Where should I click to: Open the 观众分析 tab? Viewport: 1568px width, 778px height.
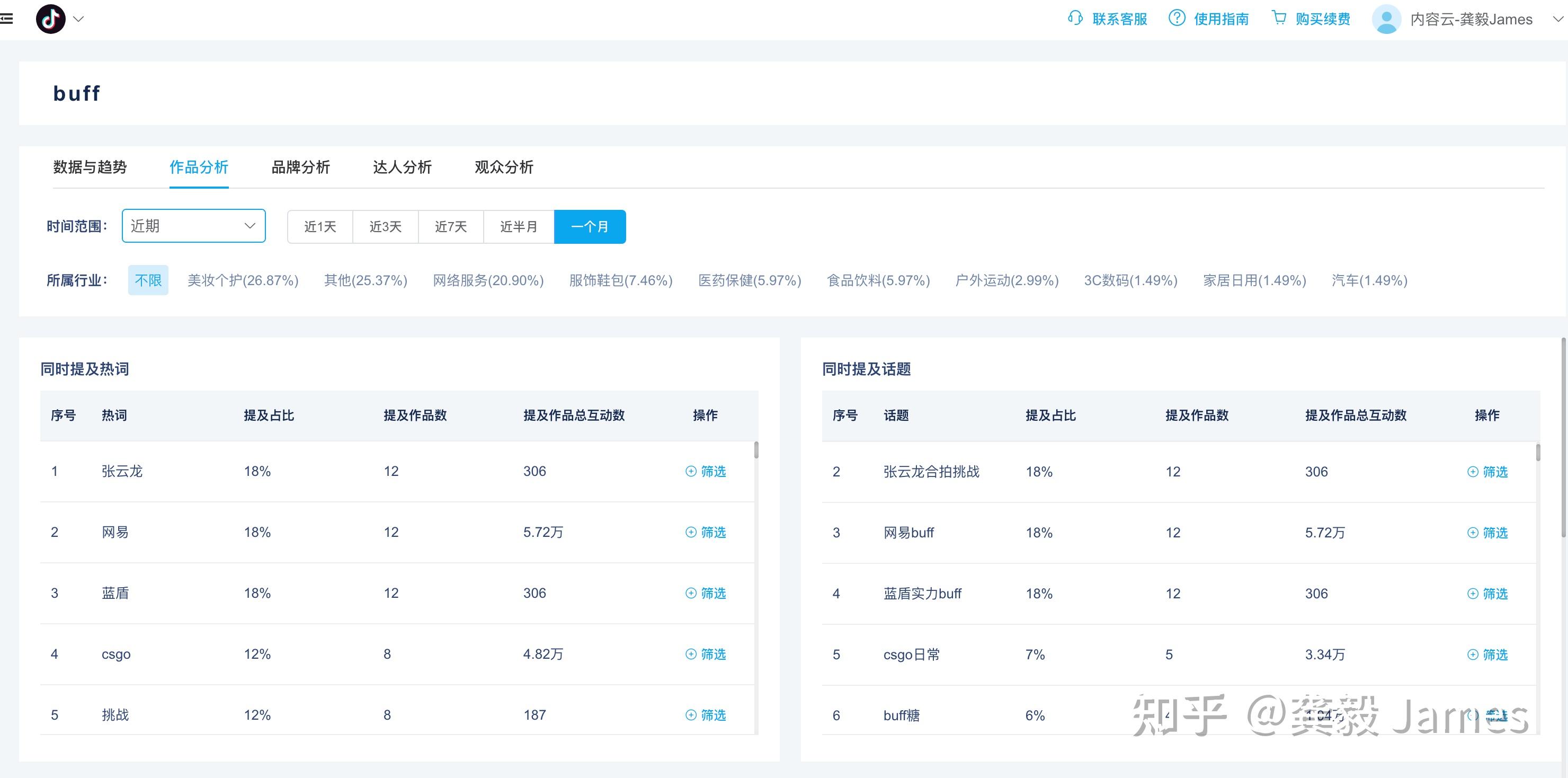coord(503,167)
